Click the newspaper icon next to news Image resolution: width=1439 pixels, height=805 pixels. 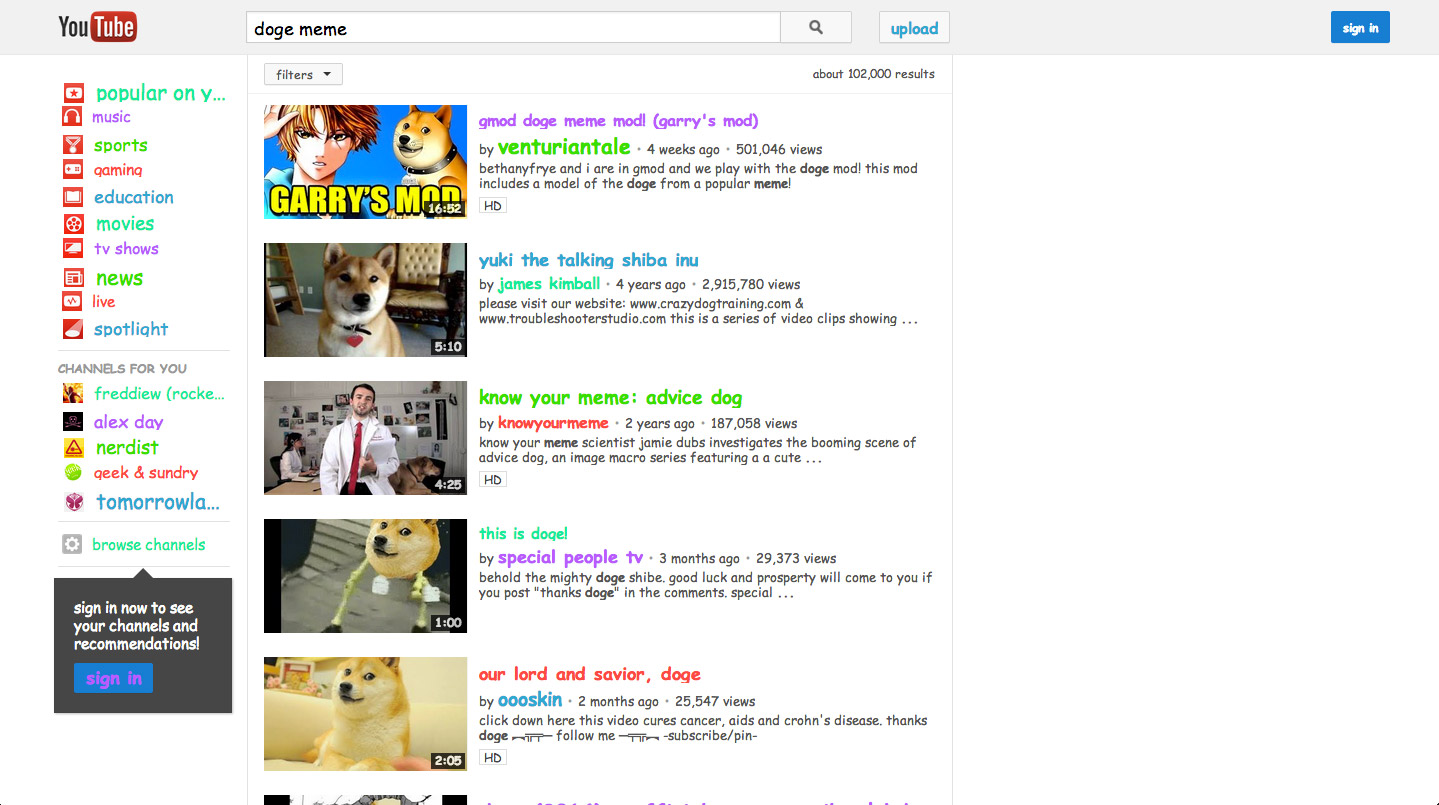click(x=74, y=278)
